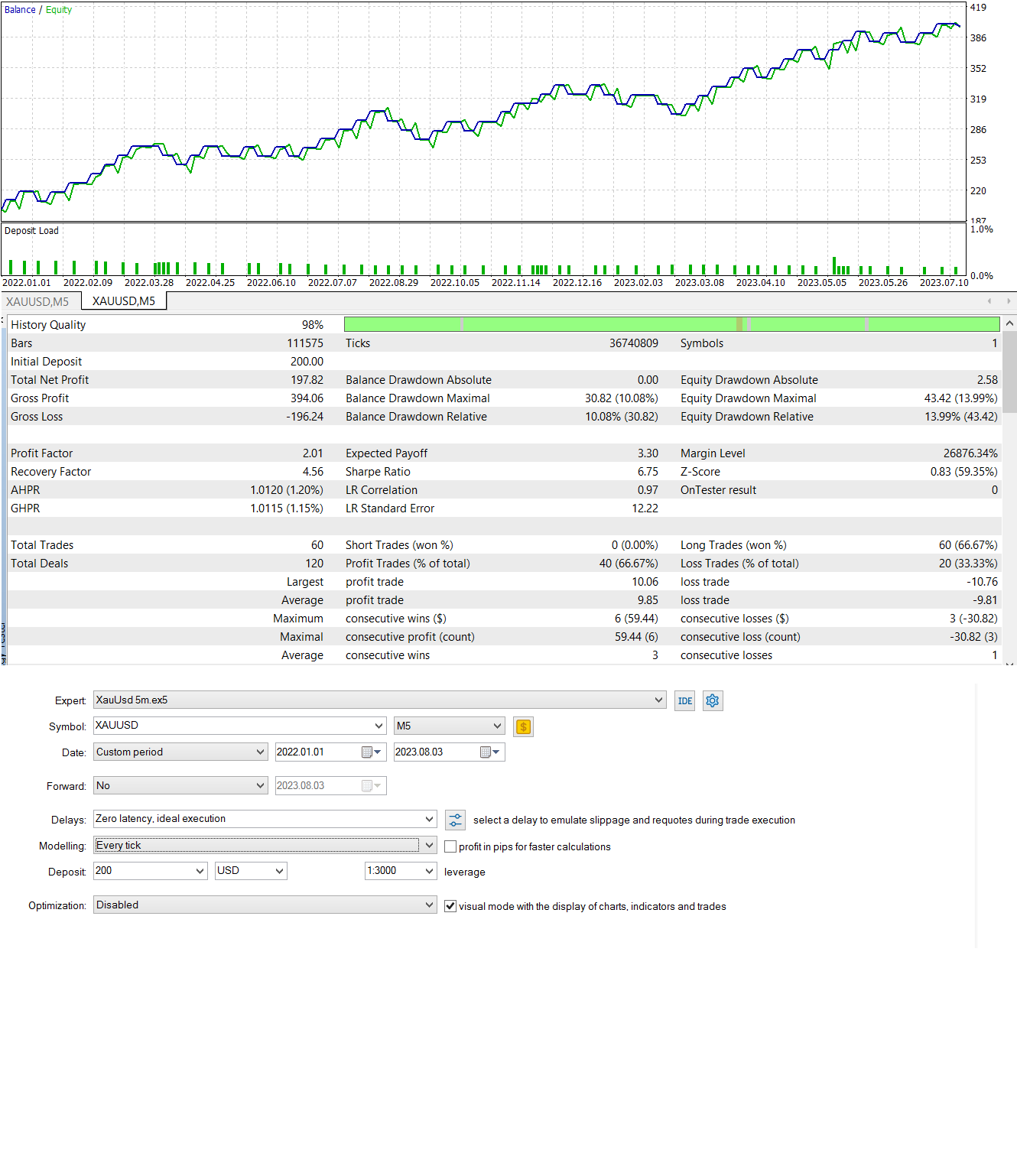Click Balance Drawdown Maximal value
The height and width of the screenshot is (1176, 1017).
[x=622, y=398]
